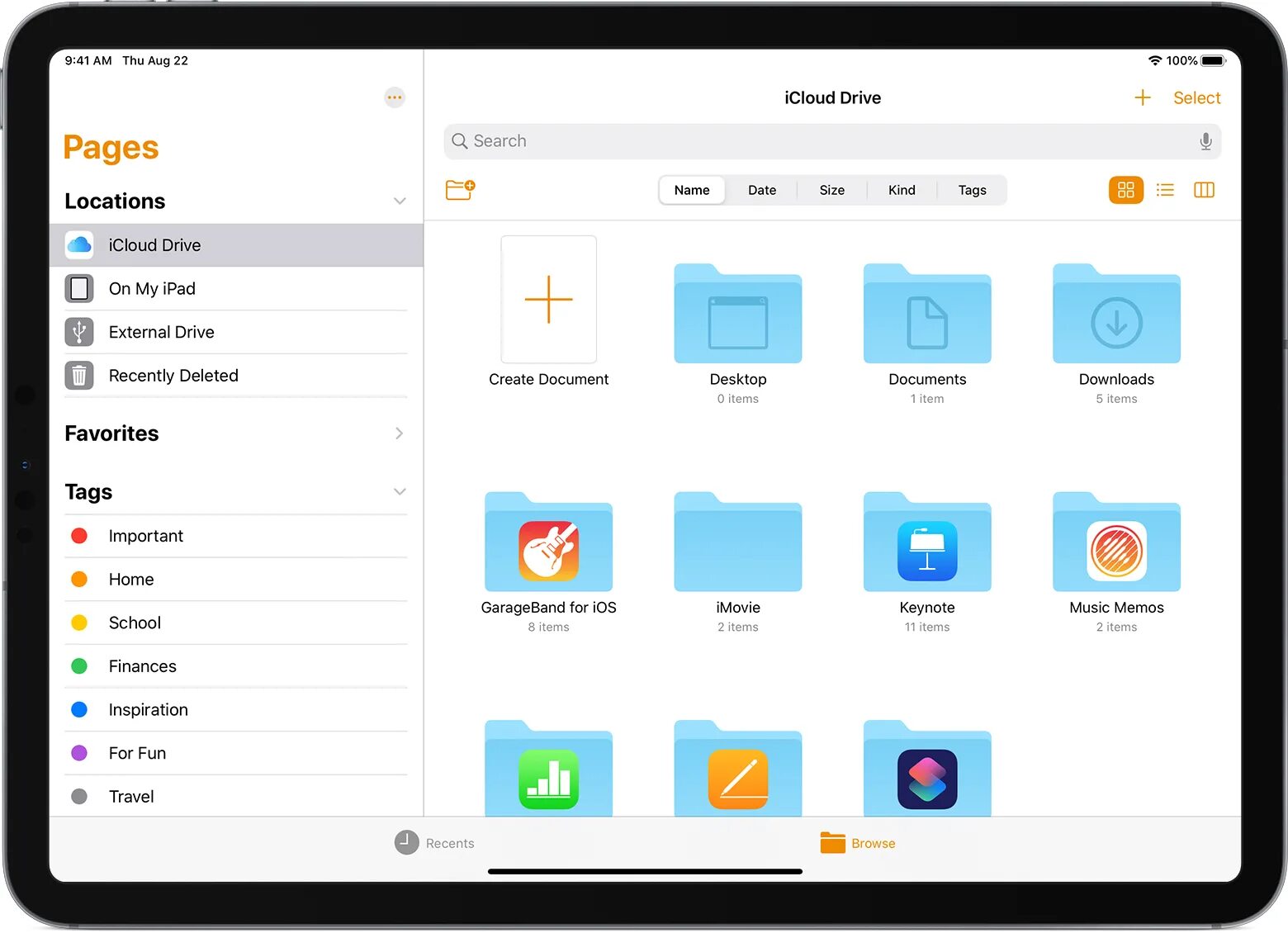Screen dimensions: 1288x933
Task: Sort files by Date
Action: click(x=761, y=190)
